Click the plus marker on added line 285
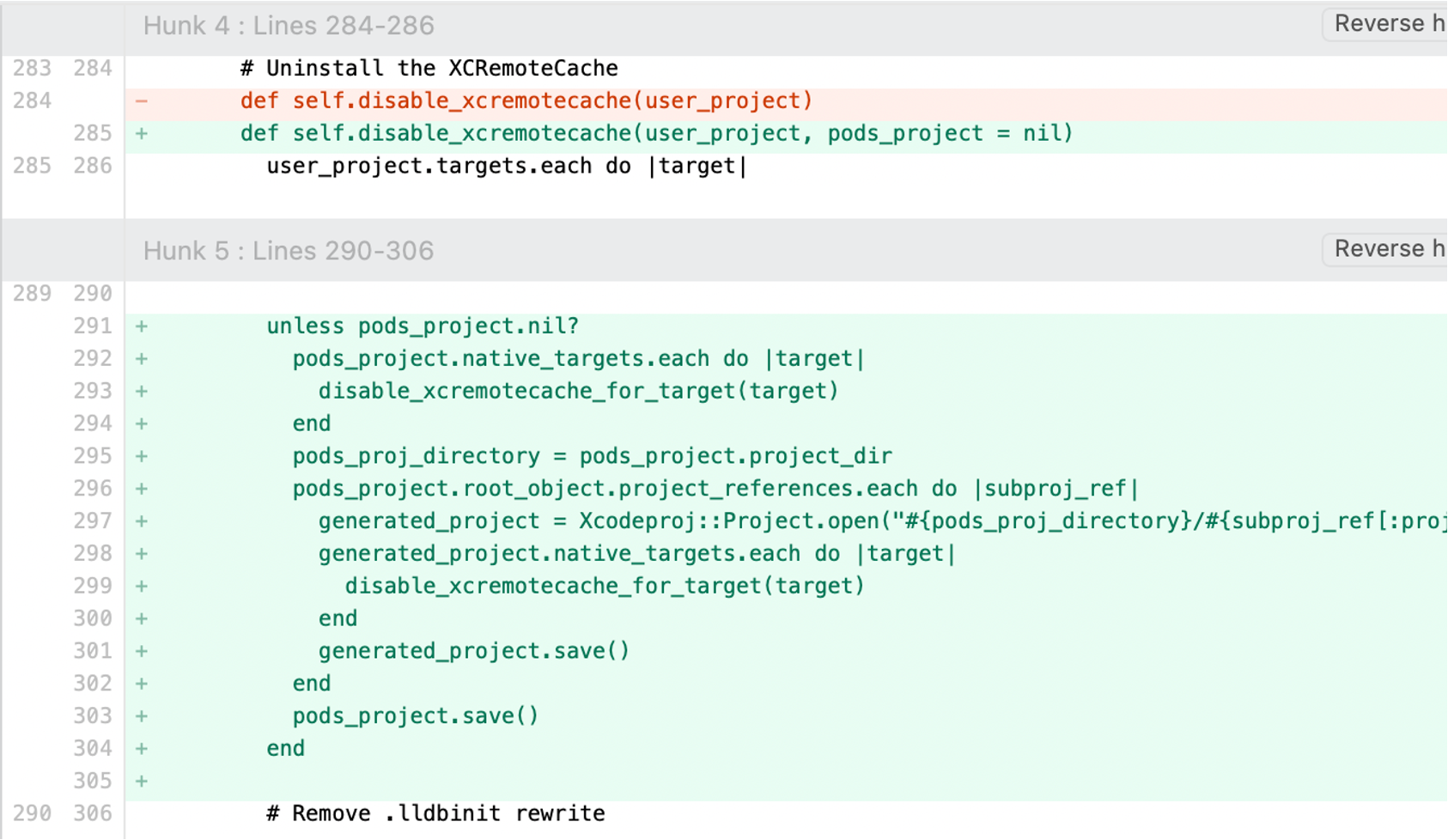The width and height of the screenshot is (1448, 840). click(x=142, y=134)
